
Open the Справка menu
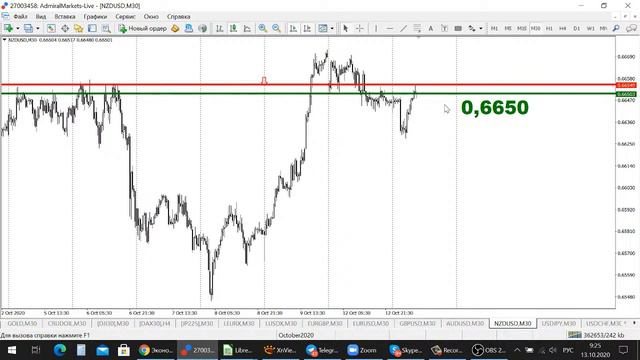(x=178, y=17)
